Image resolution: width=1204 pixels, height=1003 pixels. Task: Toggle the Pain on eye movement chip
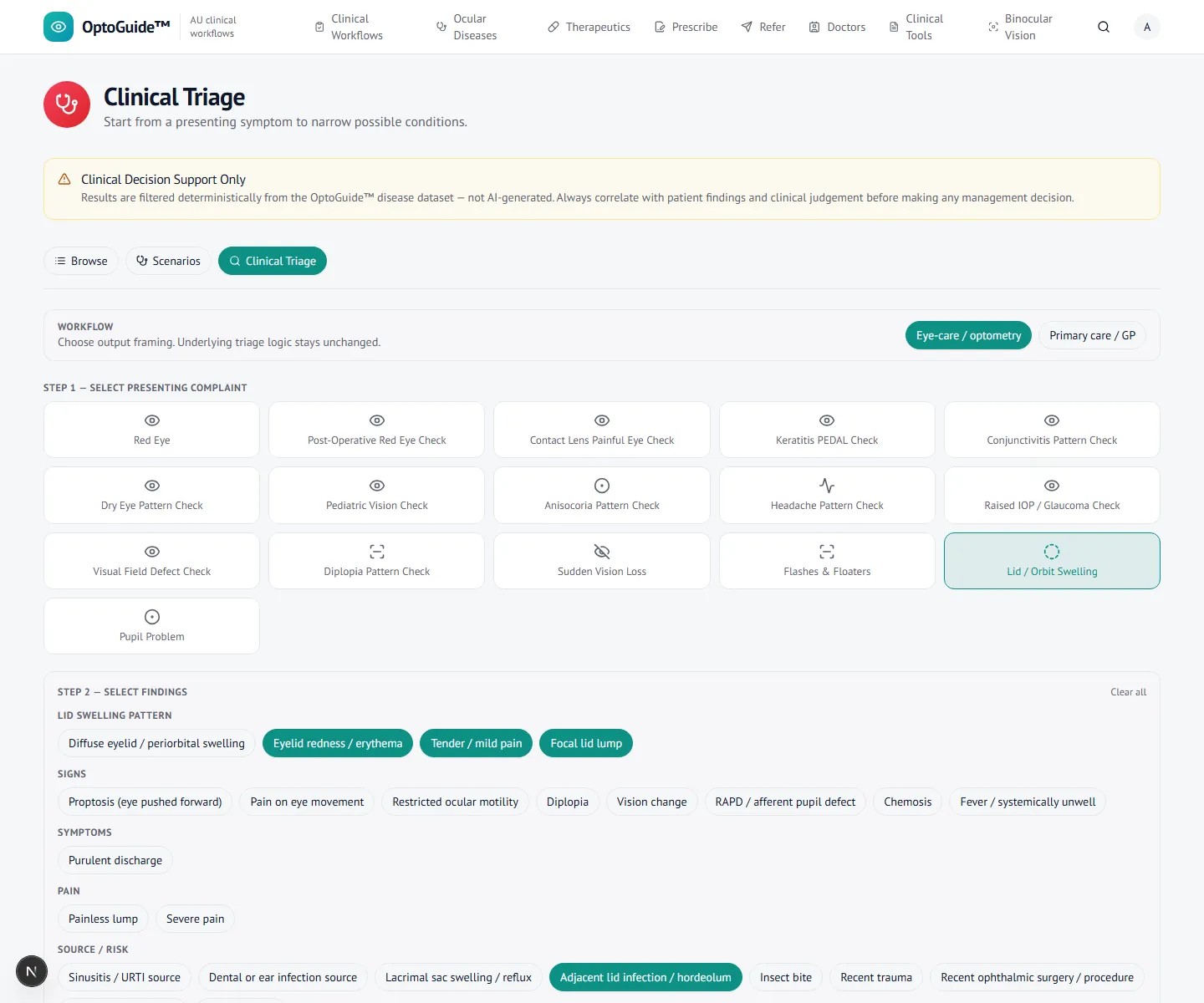point(307,802)
